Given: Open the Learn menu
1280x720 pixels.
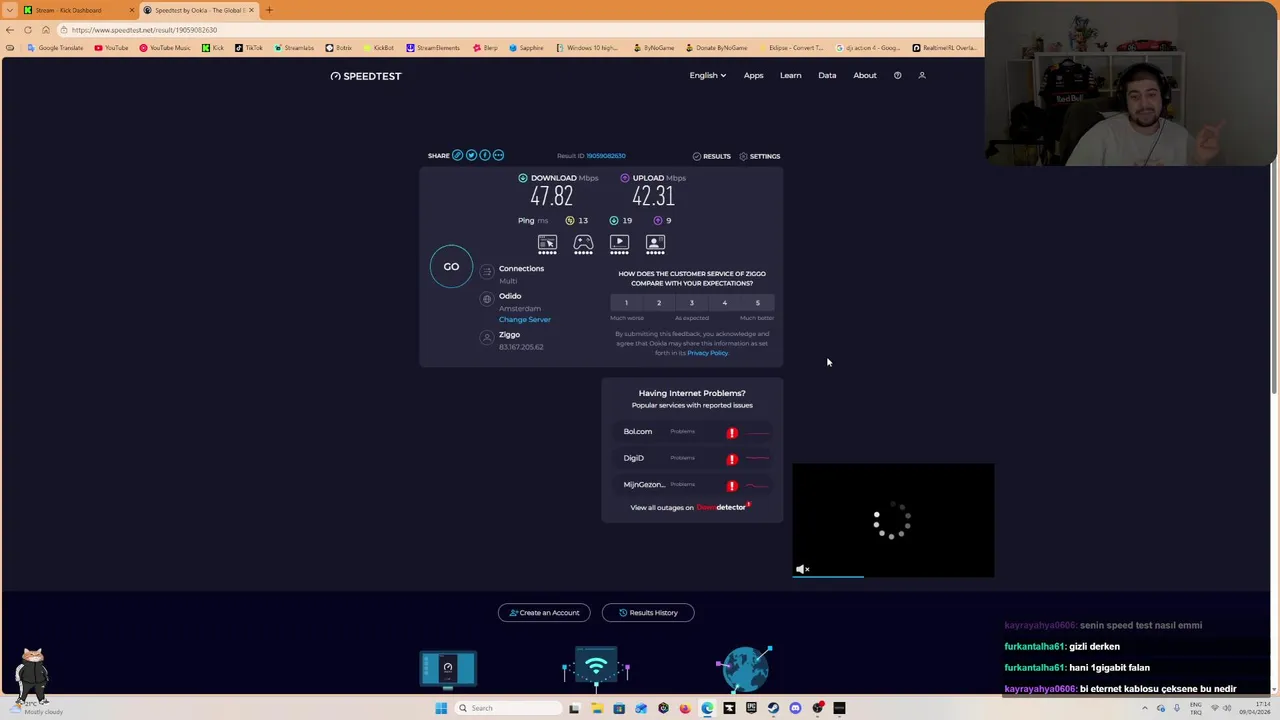Looking at the screenshot, I should [x=790, y=75].
